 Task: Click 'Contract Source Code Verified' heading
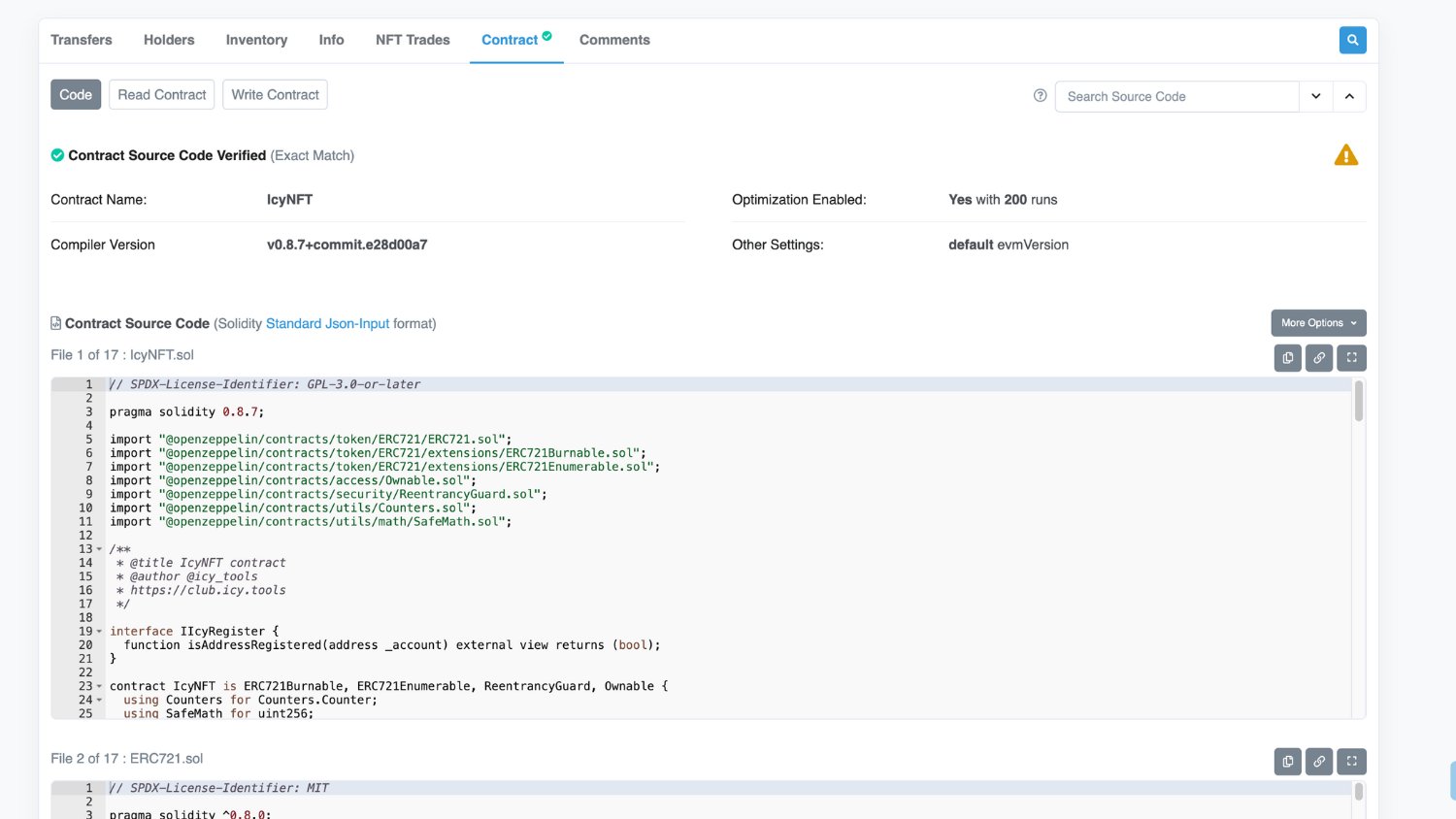point(167,155)
